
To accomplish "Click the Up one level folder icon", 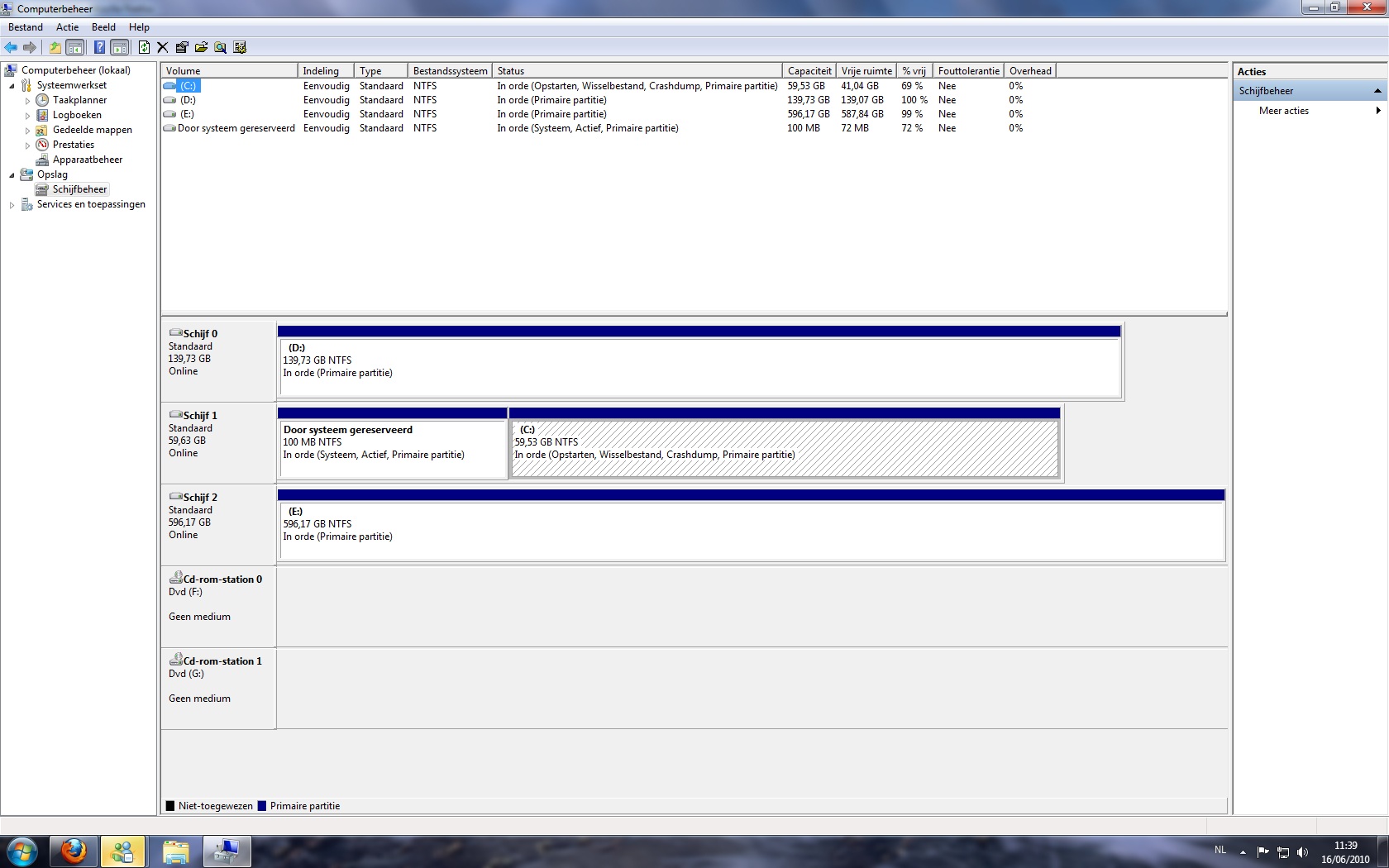I will pyautogui.click(x=55, y=47).
